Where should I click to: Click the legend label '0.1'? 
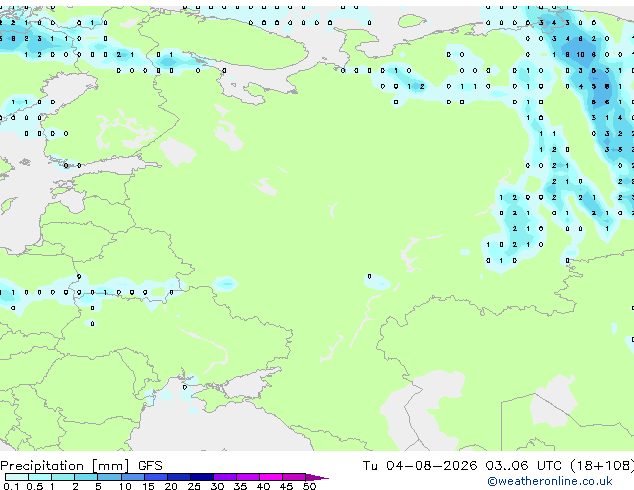[11, 486]
